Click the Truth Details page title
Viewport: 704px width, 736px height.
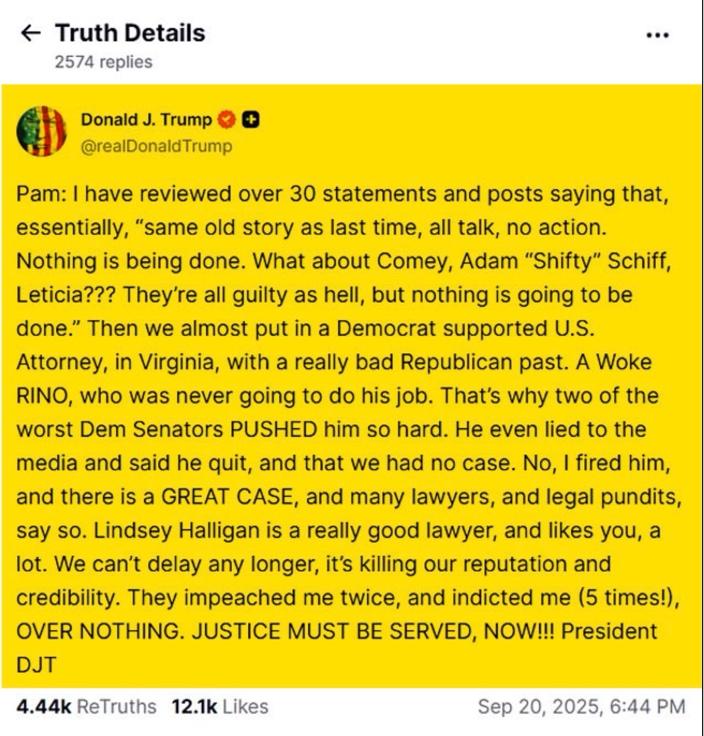click(130, 33)
